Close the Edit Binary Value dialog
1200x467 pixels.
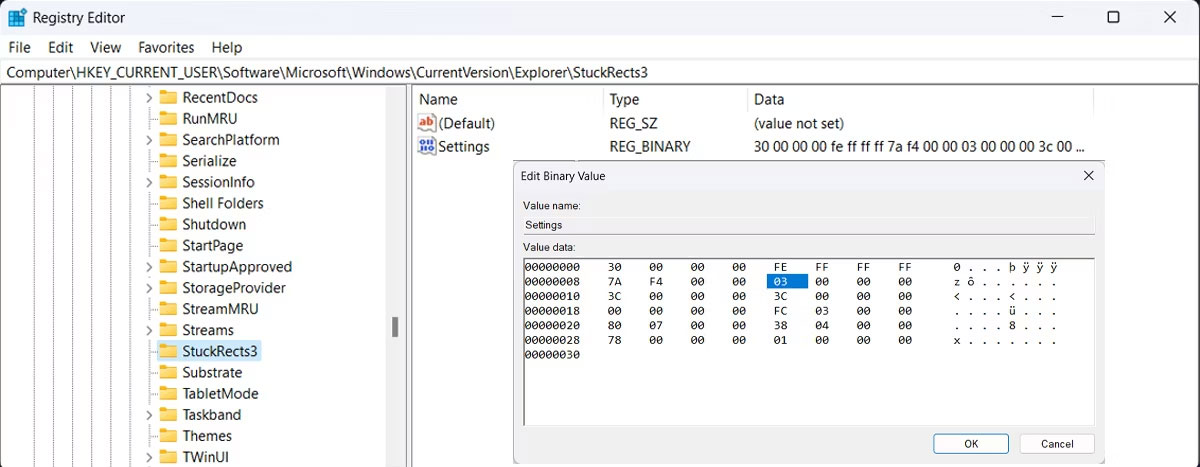(x=1088, y=176)
